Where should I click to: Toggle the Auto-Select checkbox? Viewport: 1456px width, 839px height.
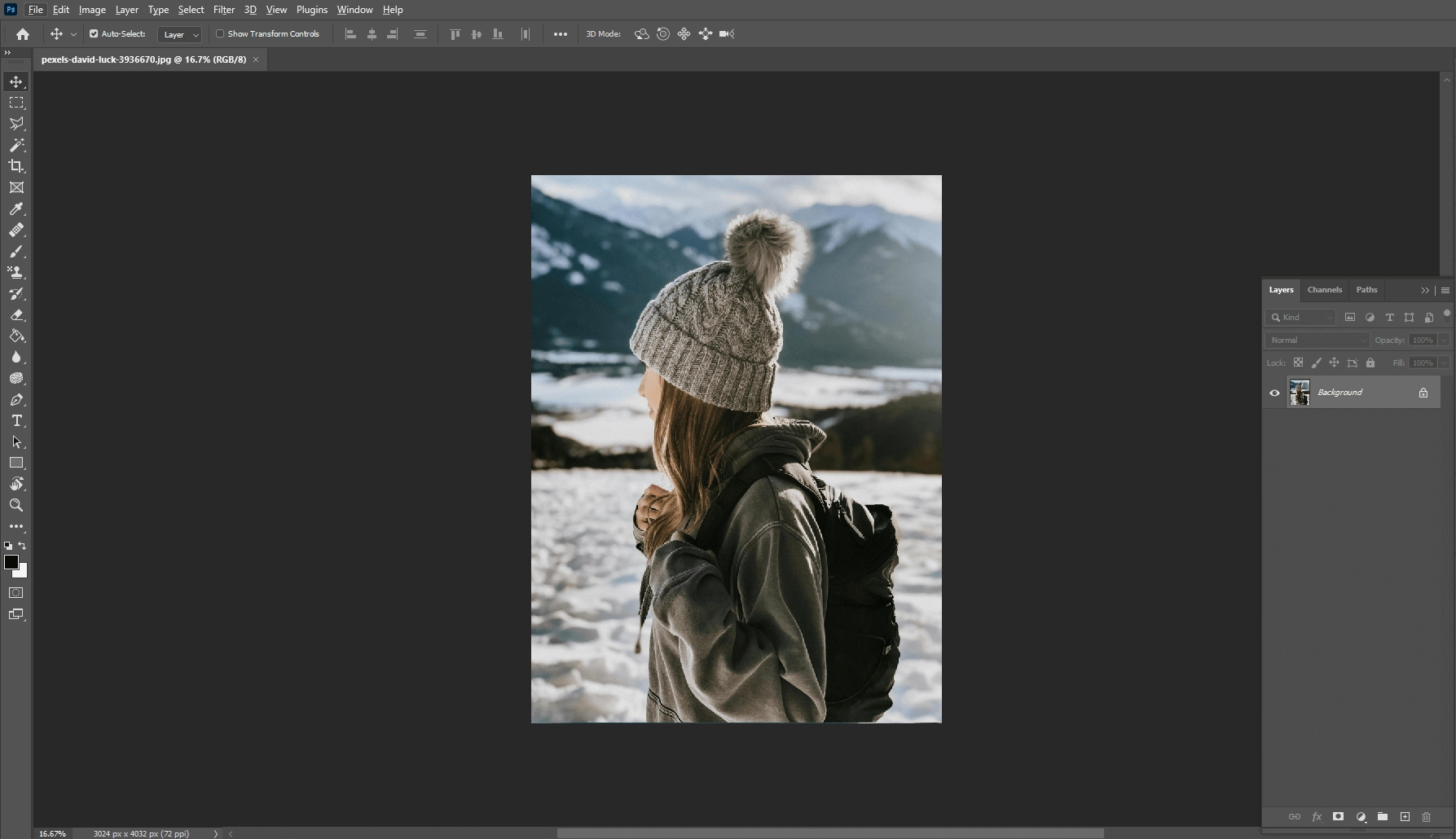coord(94,34)
